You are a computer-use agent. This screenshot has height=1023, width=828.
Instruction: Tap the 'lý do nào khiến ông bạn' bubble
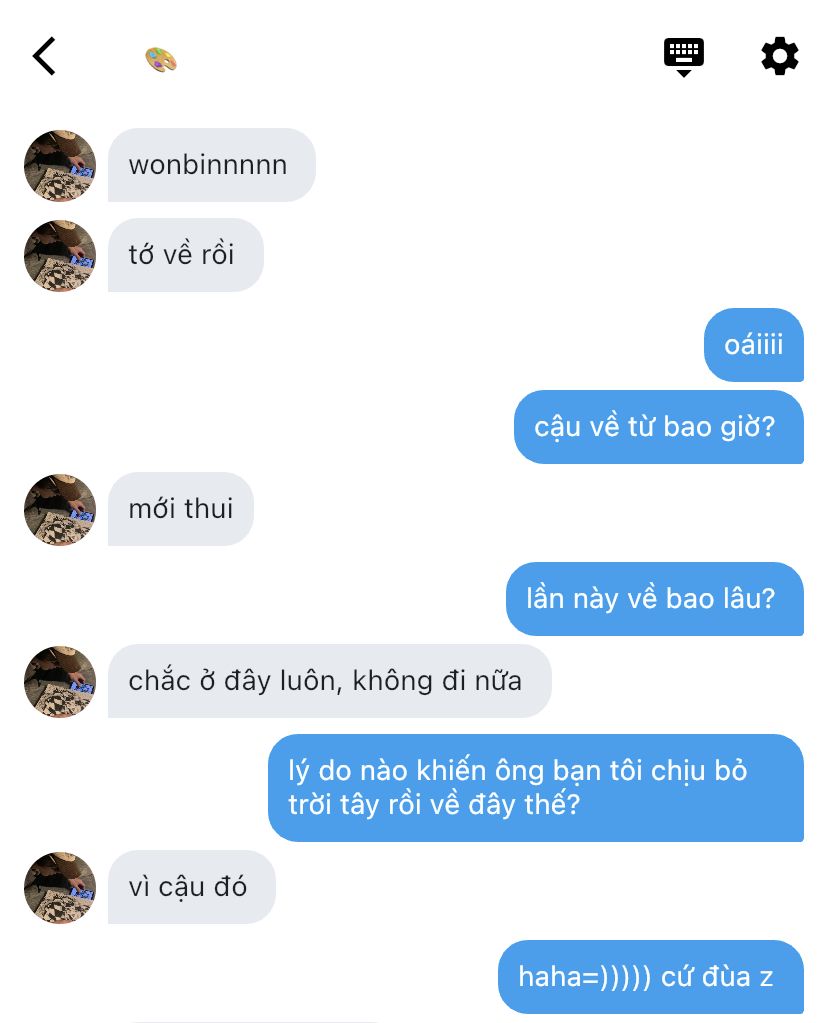(x=536, y=788)
